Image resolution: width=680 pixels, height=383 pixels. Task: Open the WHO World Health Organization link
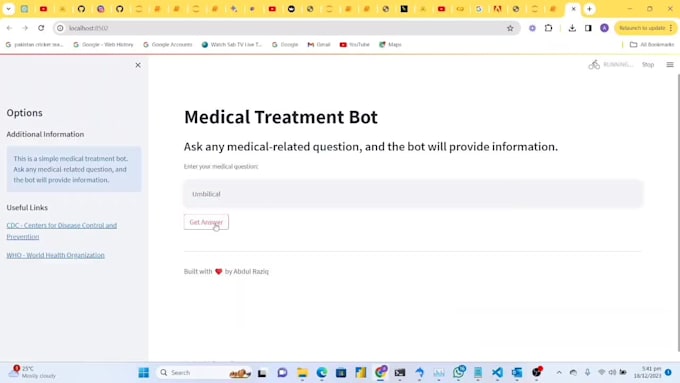56,255
